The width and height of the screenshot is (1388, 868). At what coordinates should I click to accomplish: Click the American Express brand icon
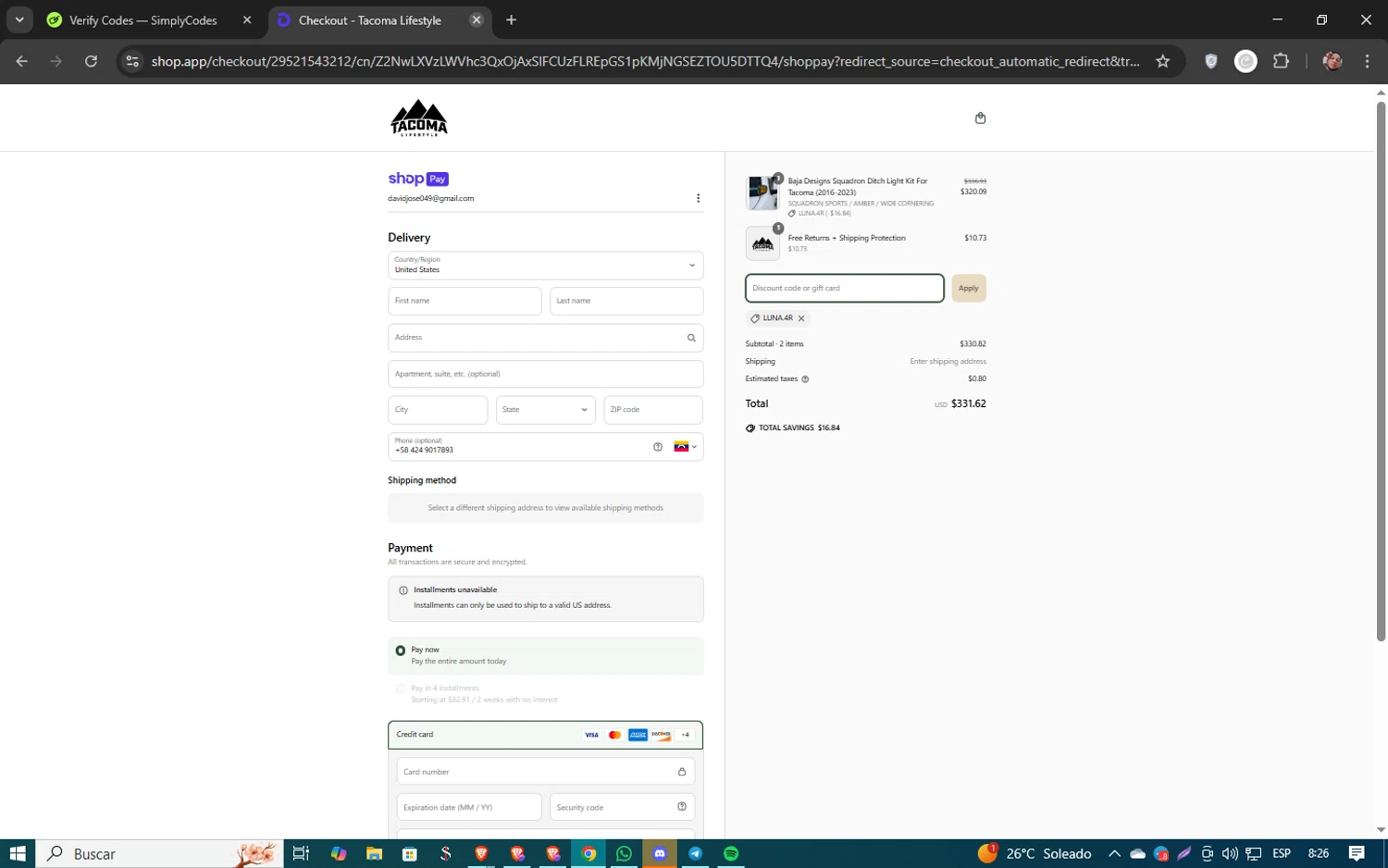pyautogui.click(x=638, y=735)
